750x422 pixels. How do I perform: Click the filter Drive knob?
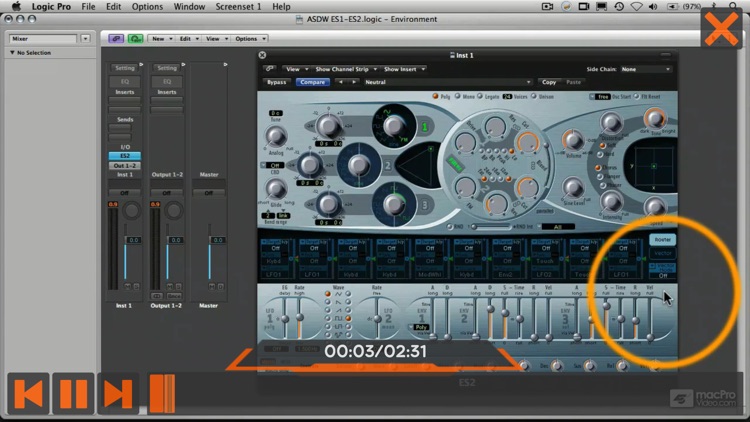coord(464,143)
